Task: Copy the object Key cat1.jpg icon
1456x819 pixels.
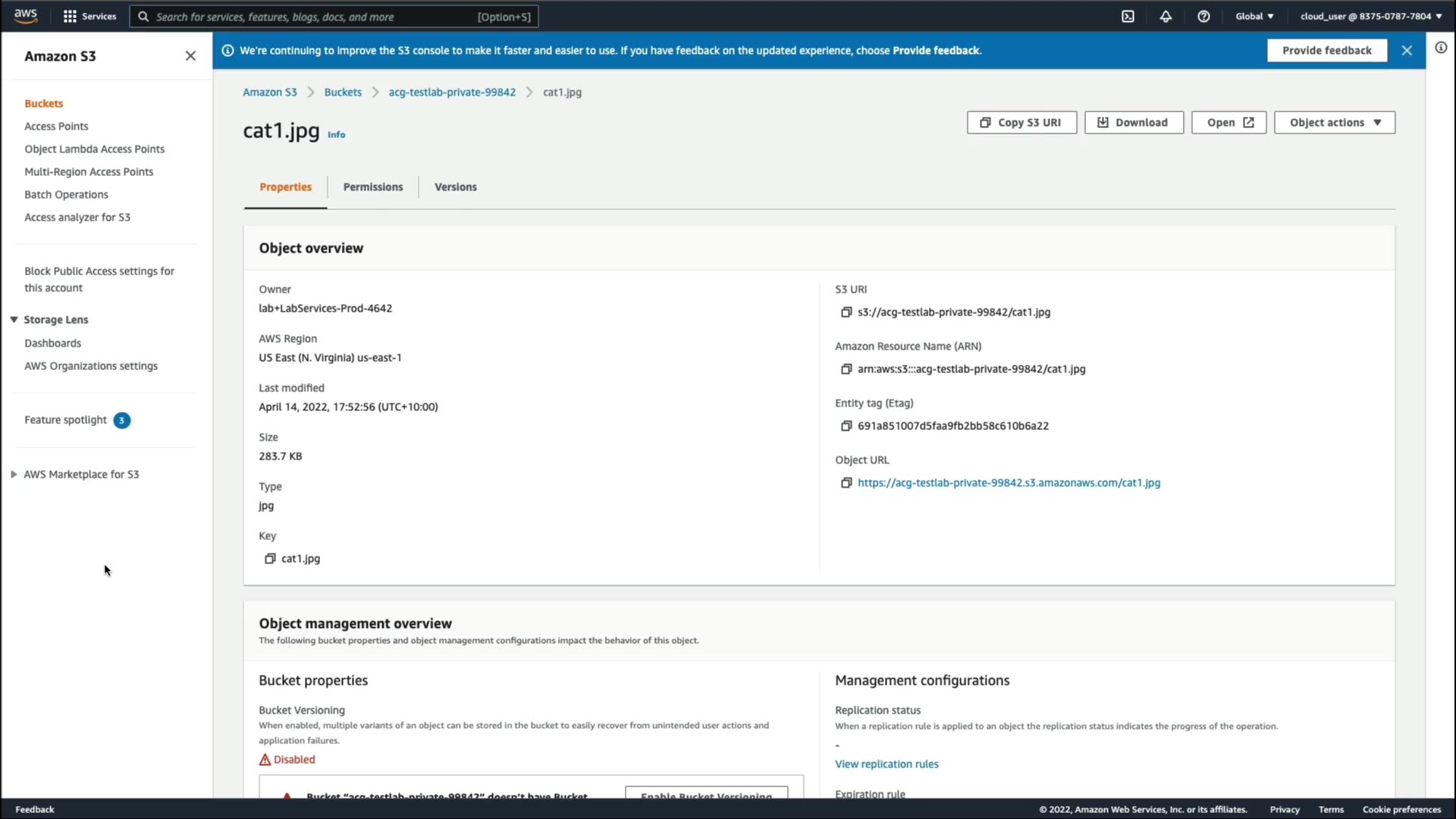Action: tap(269, 559)
